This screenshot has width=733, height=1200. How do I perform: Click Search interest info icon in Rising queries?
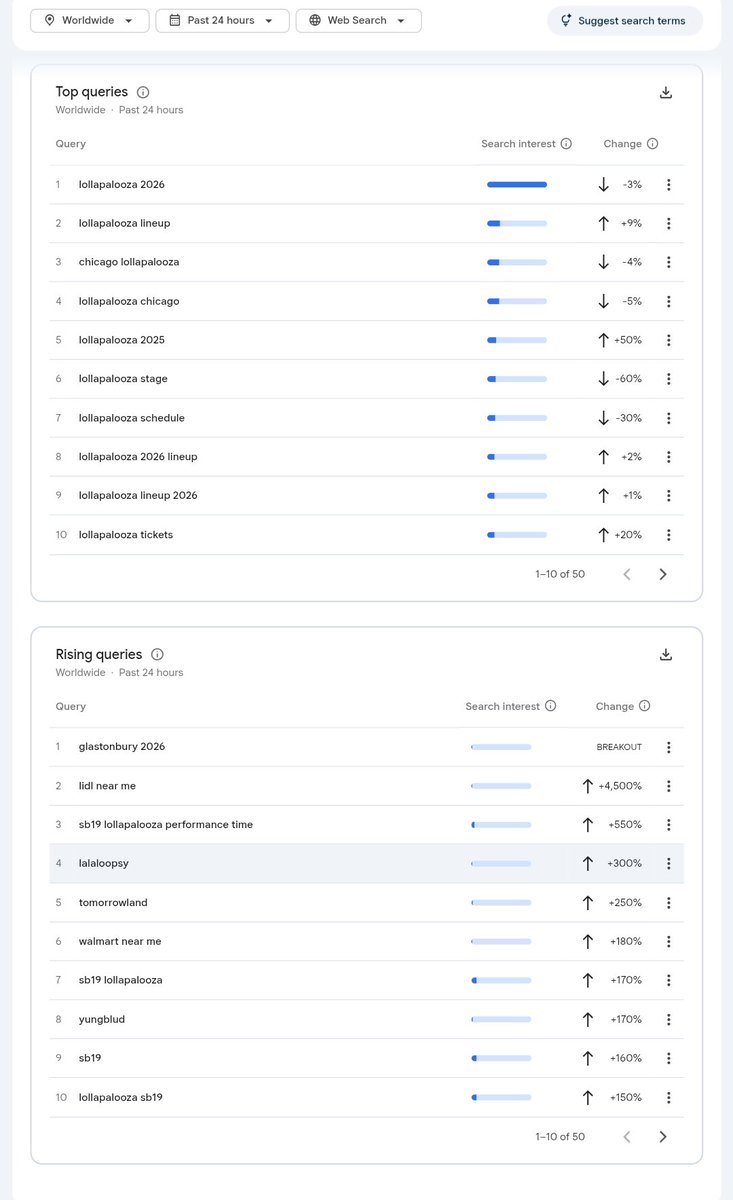(x=550, y=706)
